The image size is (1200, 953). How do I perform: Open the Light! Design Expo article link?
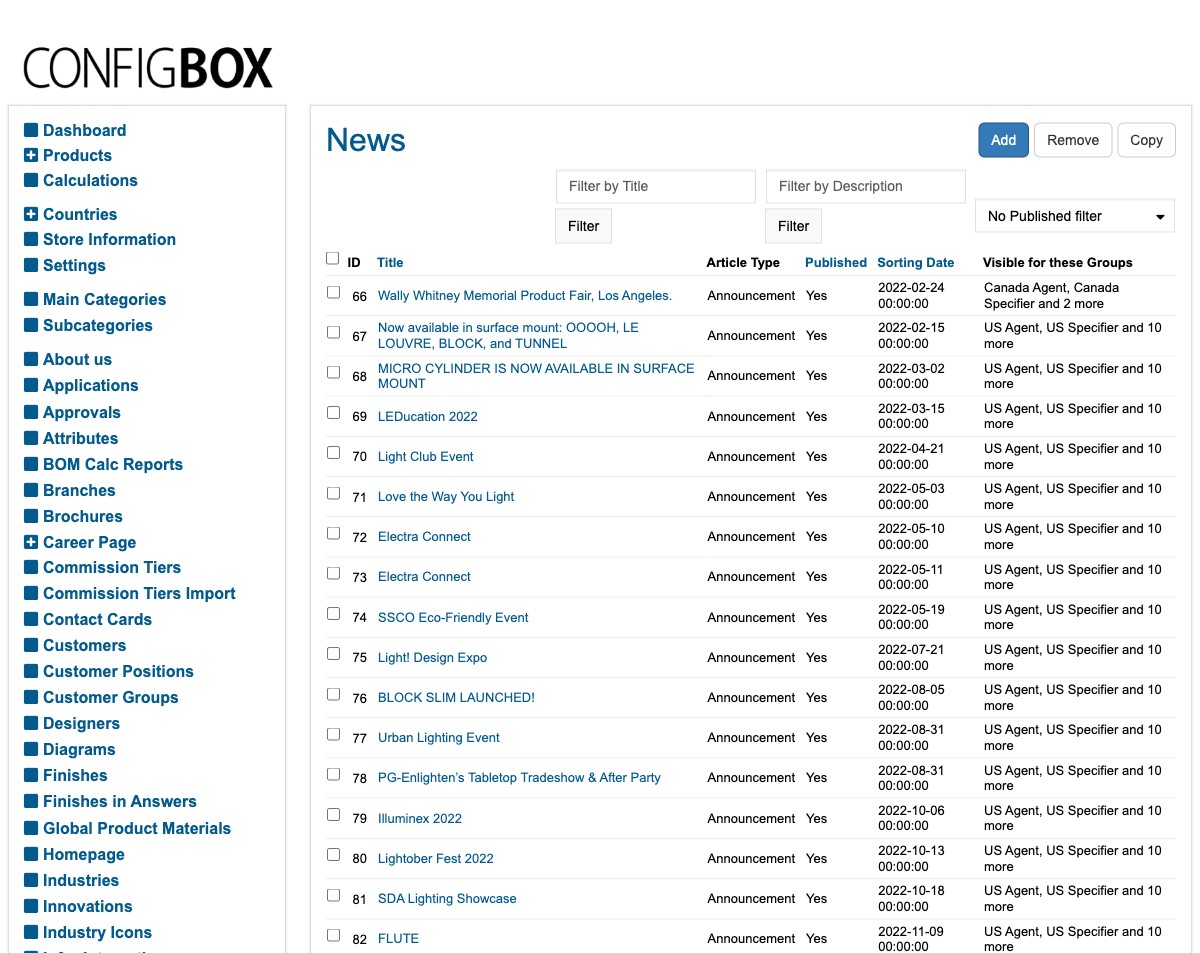point(433,657)
